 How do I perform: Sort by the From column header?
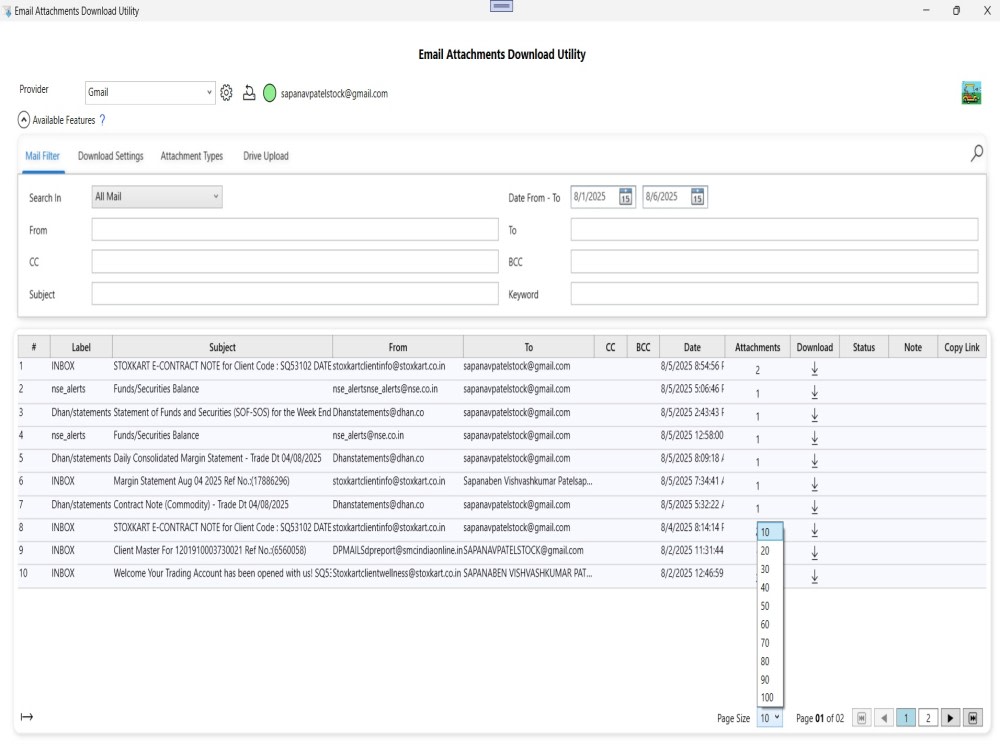(397, 347)
